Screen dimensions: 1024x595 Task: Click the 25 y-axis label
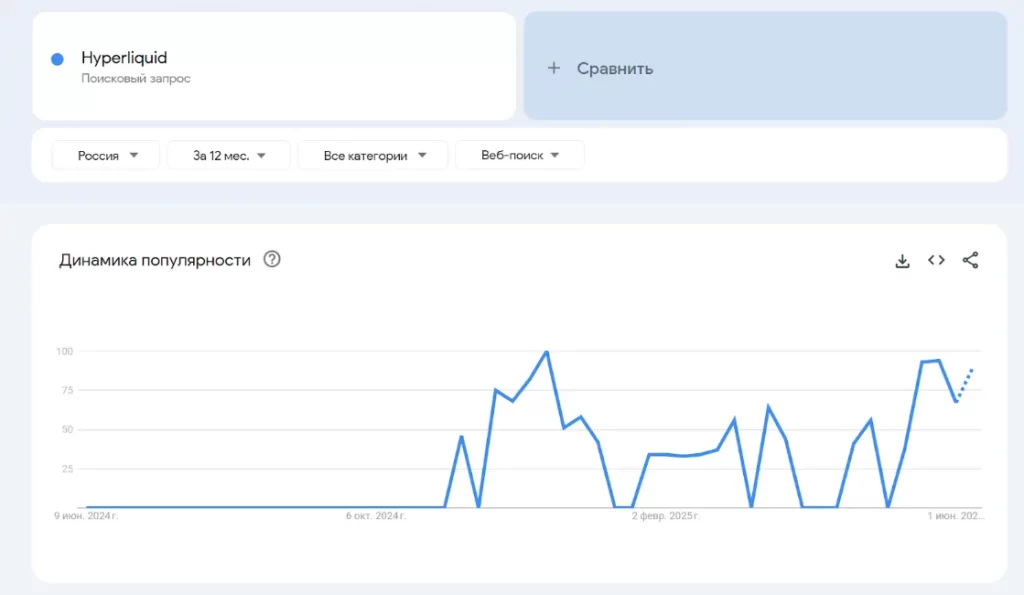[x=67, y=469]
